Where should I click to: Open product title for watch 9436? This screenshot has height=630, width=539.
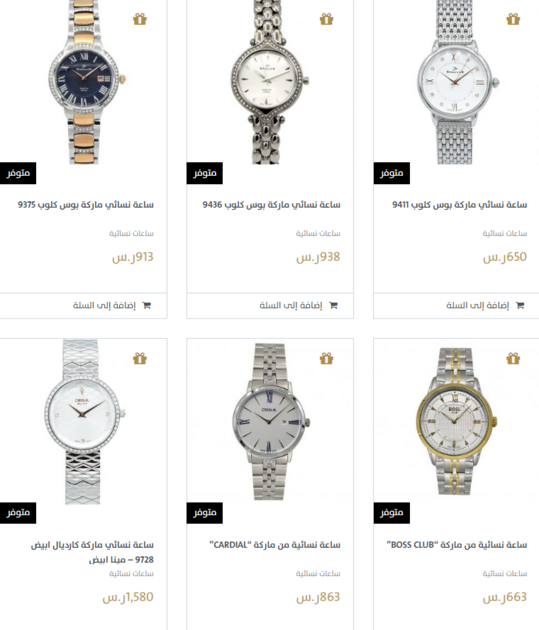pyautogui.click(x=272, y=205)
